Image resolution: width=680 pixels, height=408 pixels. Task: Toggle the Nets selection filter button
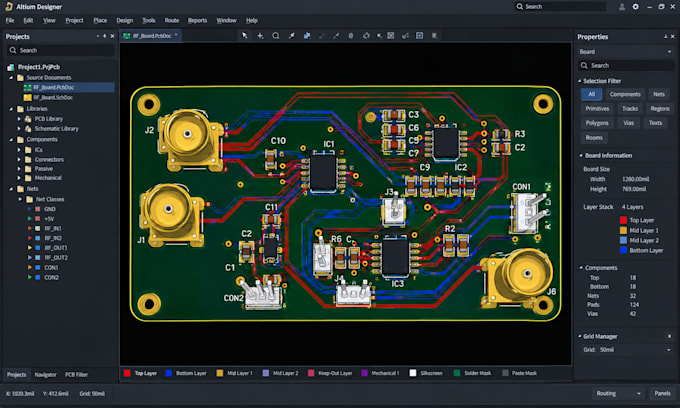(659, 94)
